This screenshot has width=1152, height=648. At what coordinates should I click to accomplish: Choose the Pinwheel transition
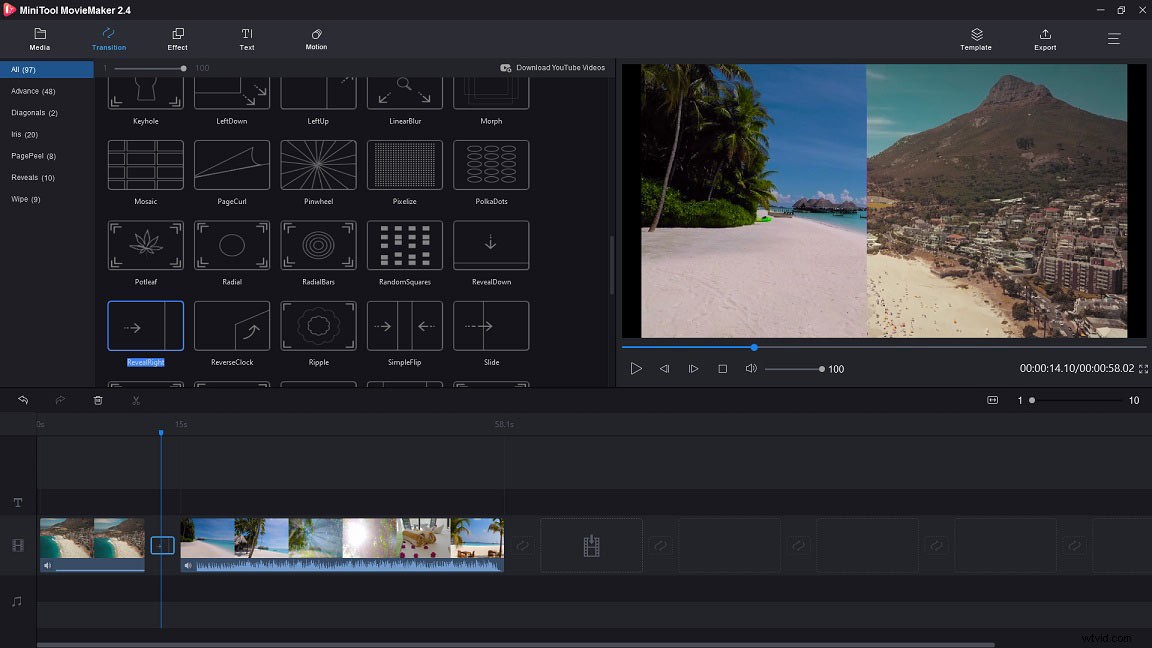point(318,165)
